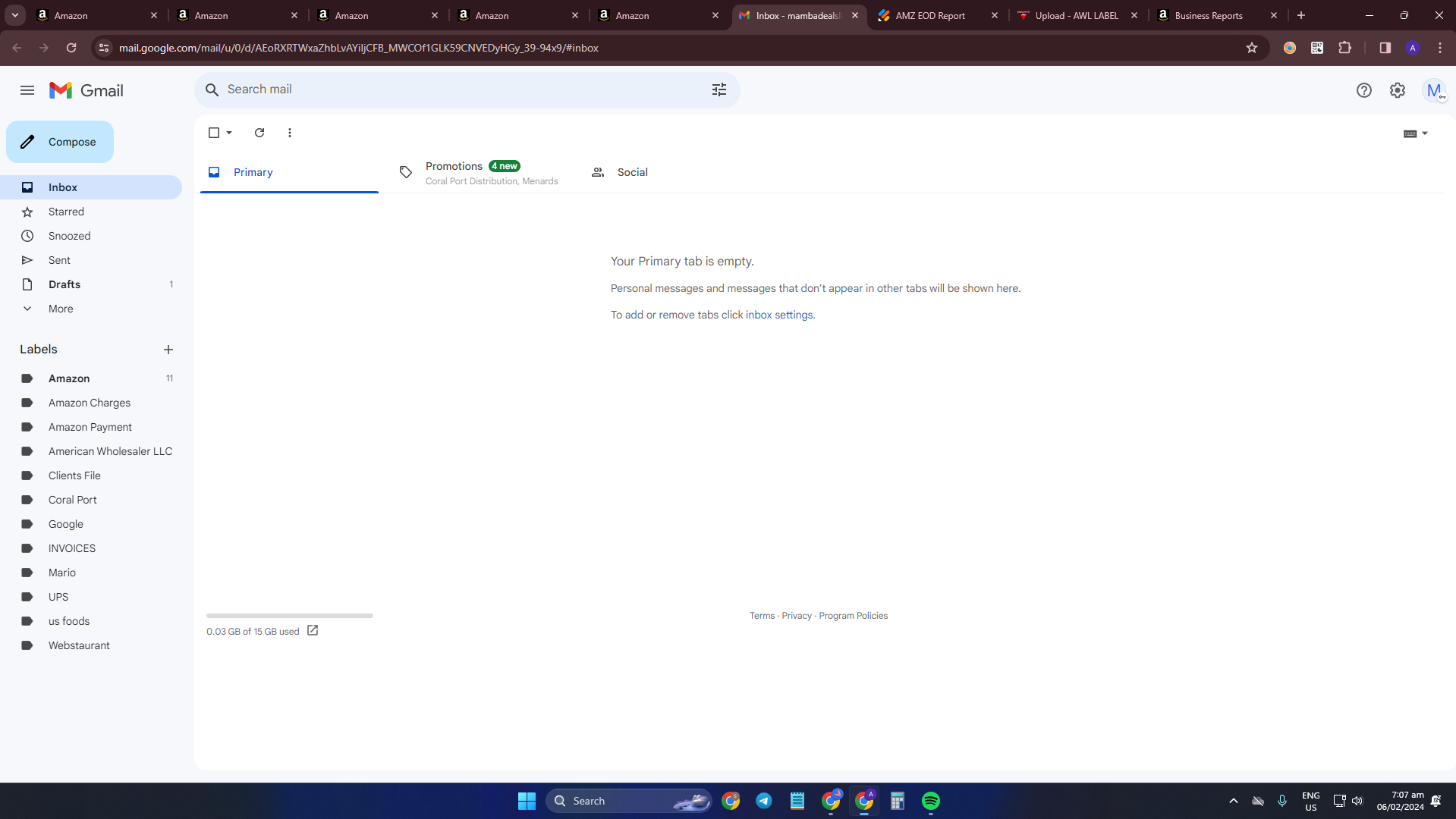Switch to the Primary inbox tab
The height and width of the screenshot is (819, 1456).
[x=289, y=172]
